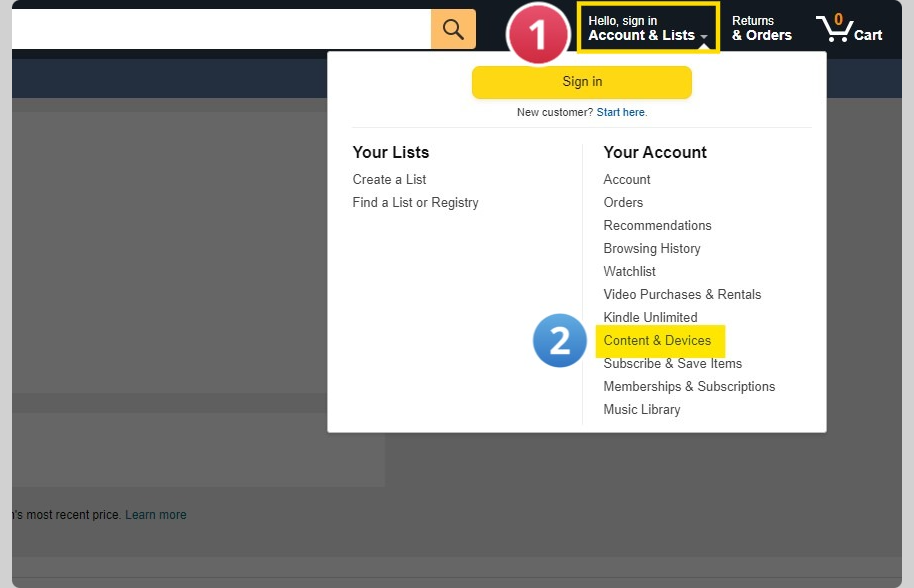Open Watchlist entry
This screenshot has width=914, height=588.
coord(630,272)
